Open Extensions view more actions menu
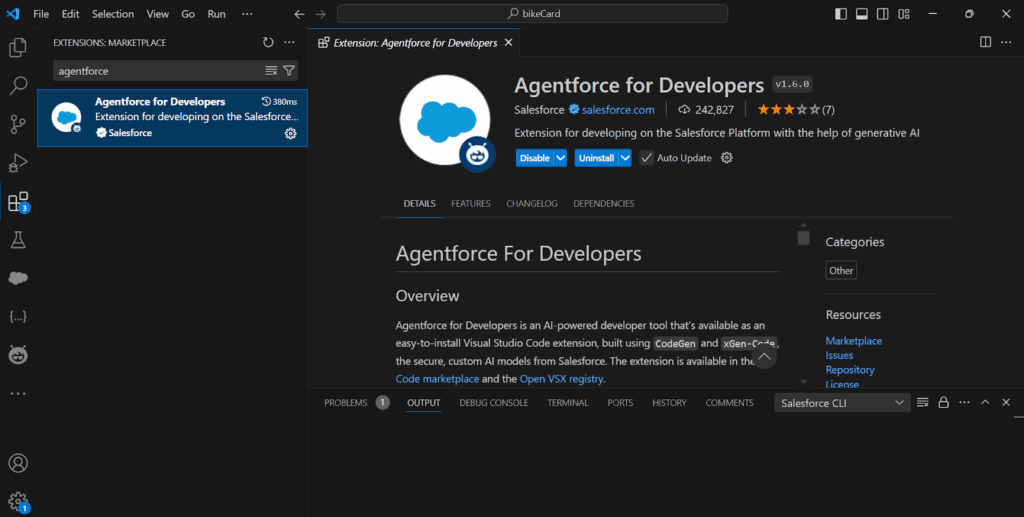The width and height of the screenshot is (1024, 517). pos(289,42)
